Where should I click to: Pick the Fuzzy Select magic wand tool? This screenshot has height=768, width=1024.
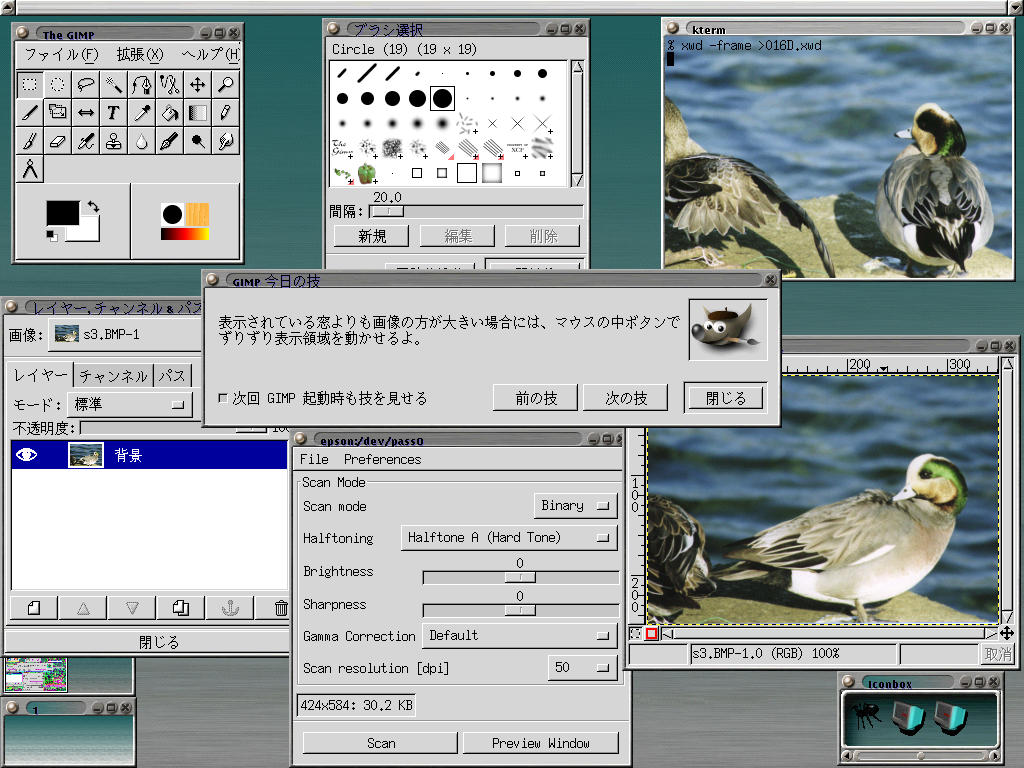tap(114, 84)
